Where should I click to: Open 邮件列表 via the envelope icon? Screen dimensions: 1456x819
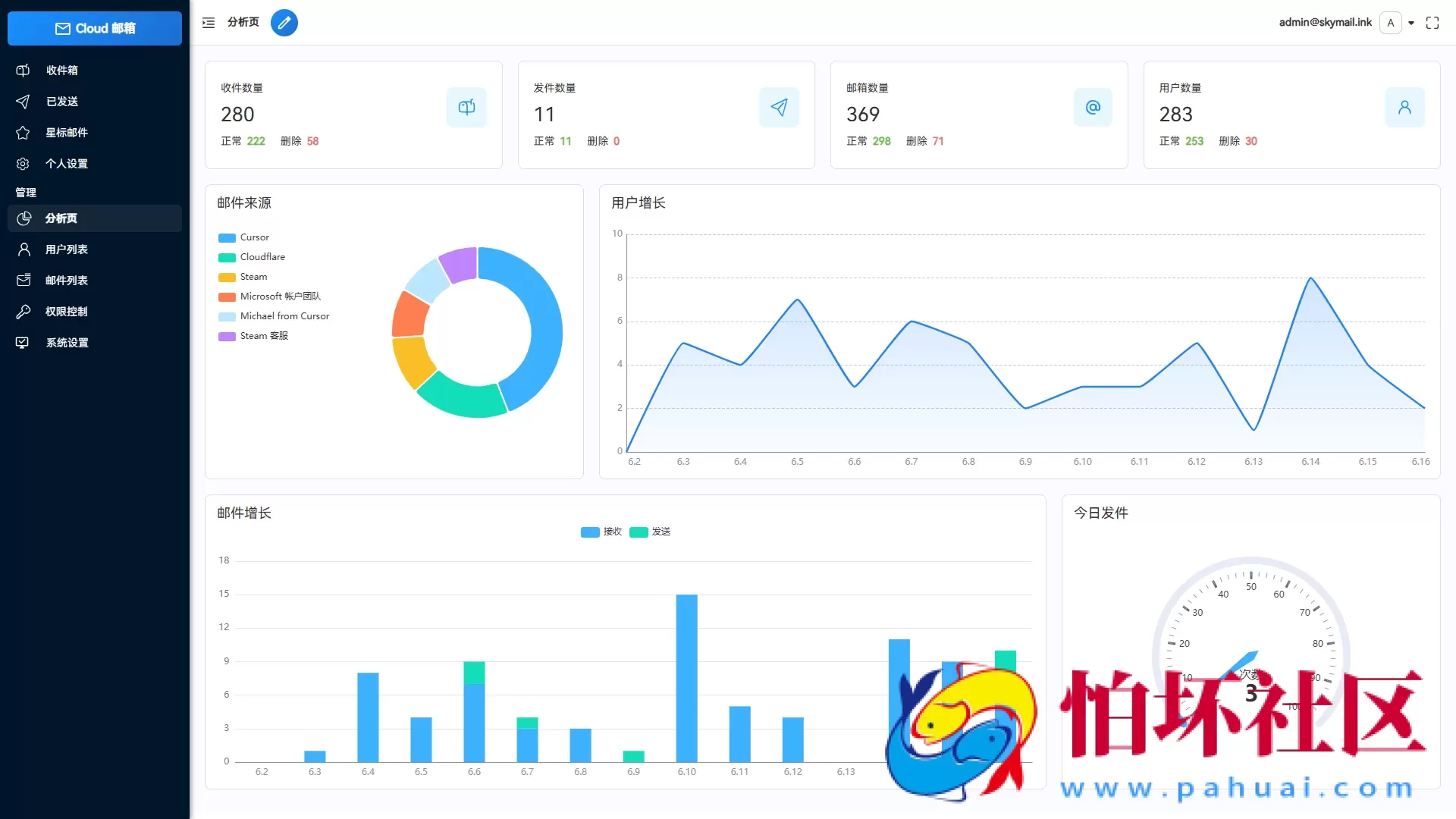23,280
